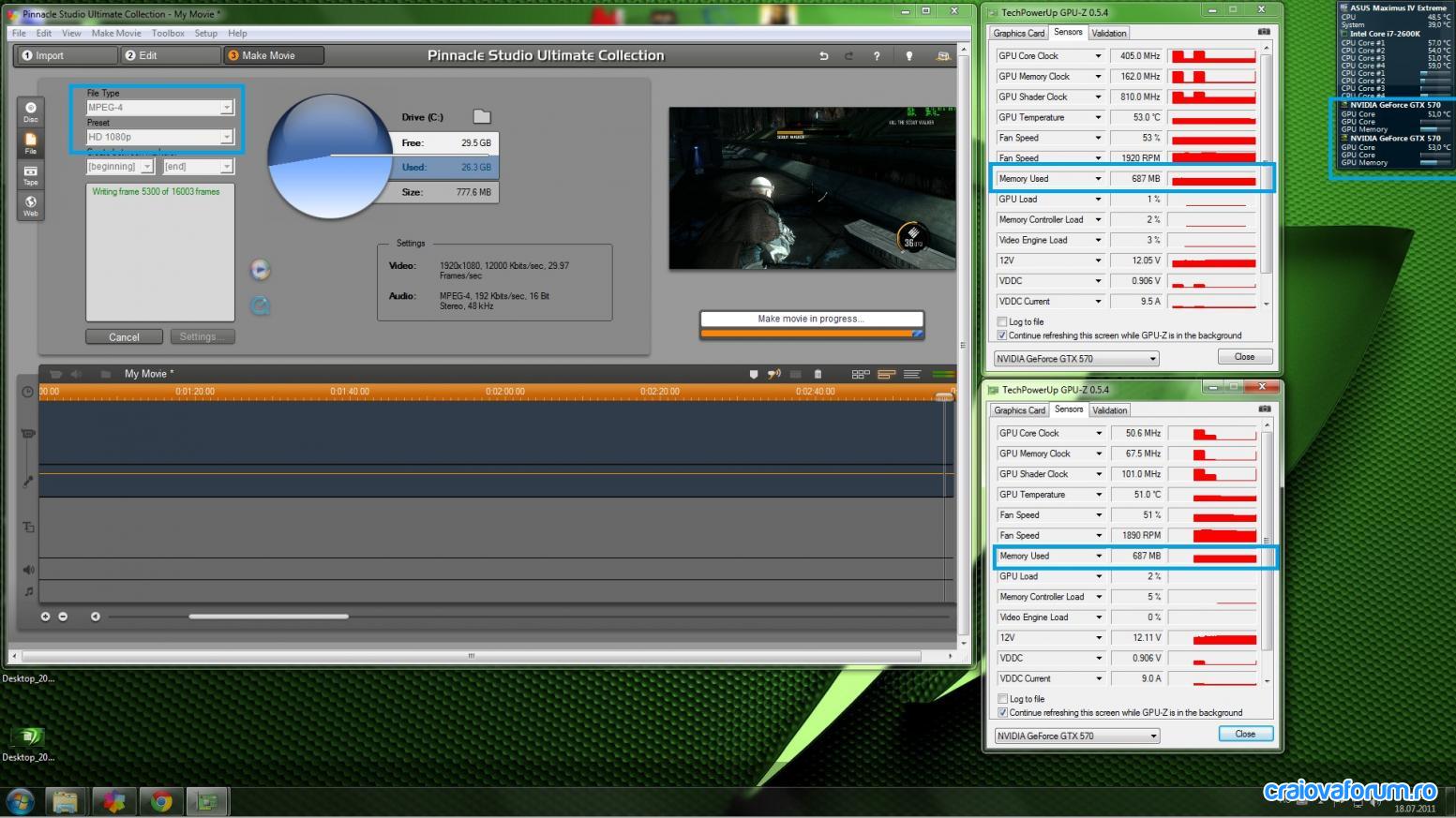The width and height of the screenshot is (1456, 818).
Task: Click the light bulb tips icon
Action: (908, 56)
